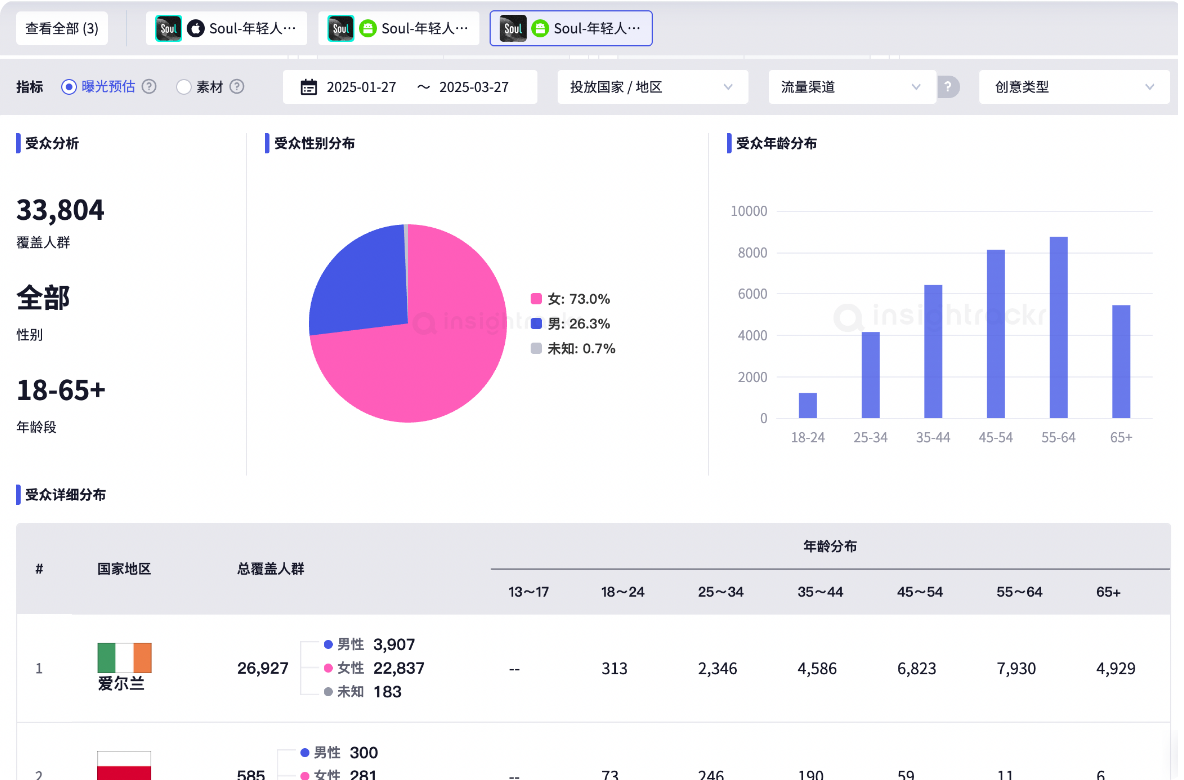The height and width of the screenshot is (780, 1184).
Task: Click the total 26,927 in the Ireland row
Action: pos(263,668)
